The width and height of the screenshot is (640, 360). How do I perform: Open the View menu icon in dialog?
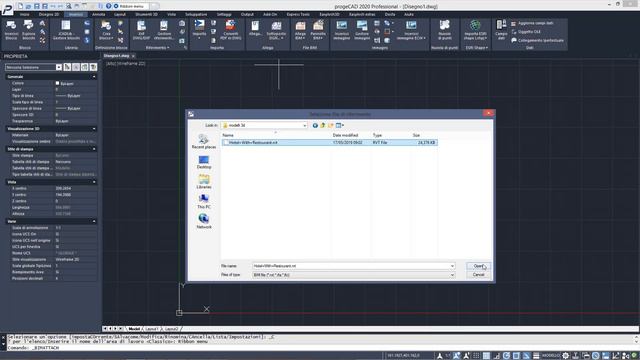click(x=339, y=125)
